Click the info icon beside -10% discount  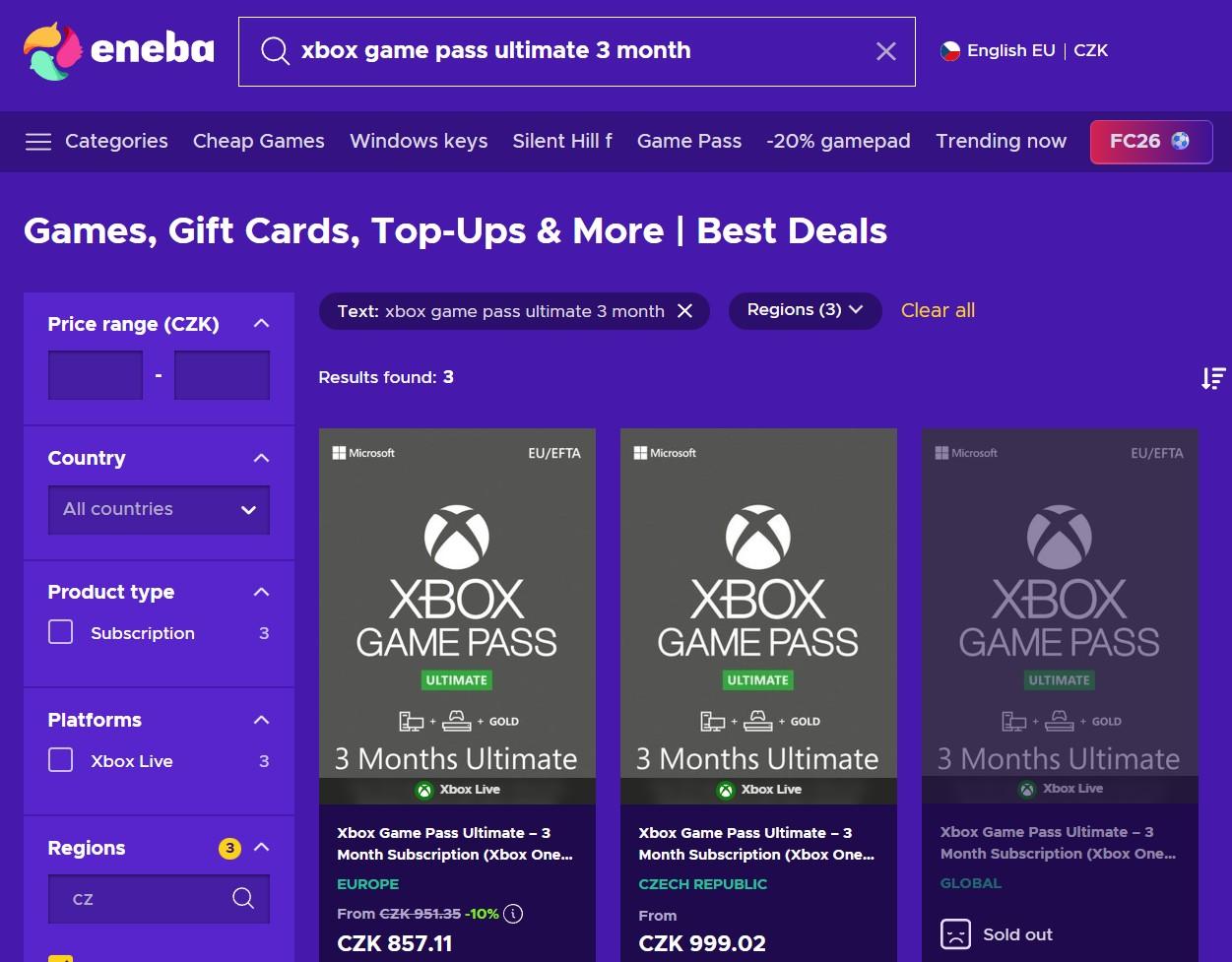(513, 914)
